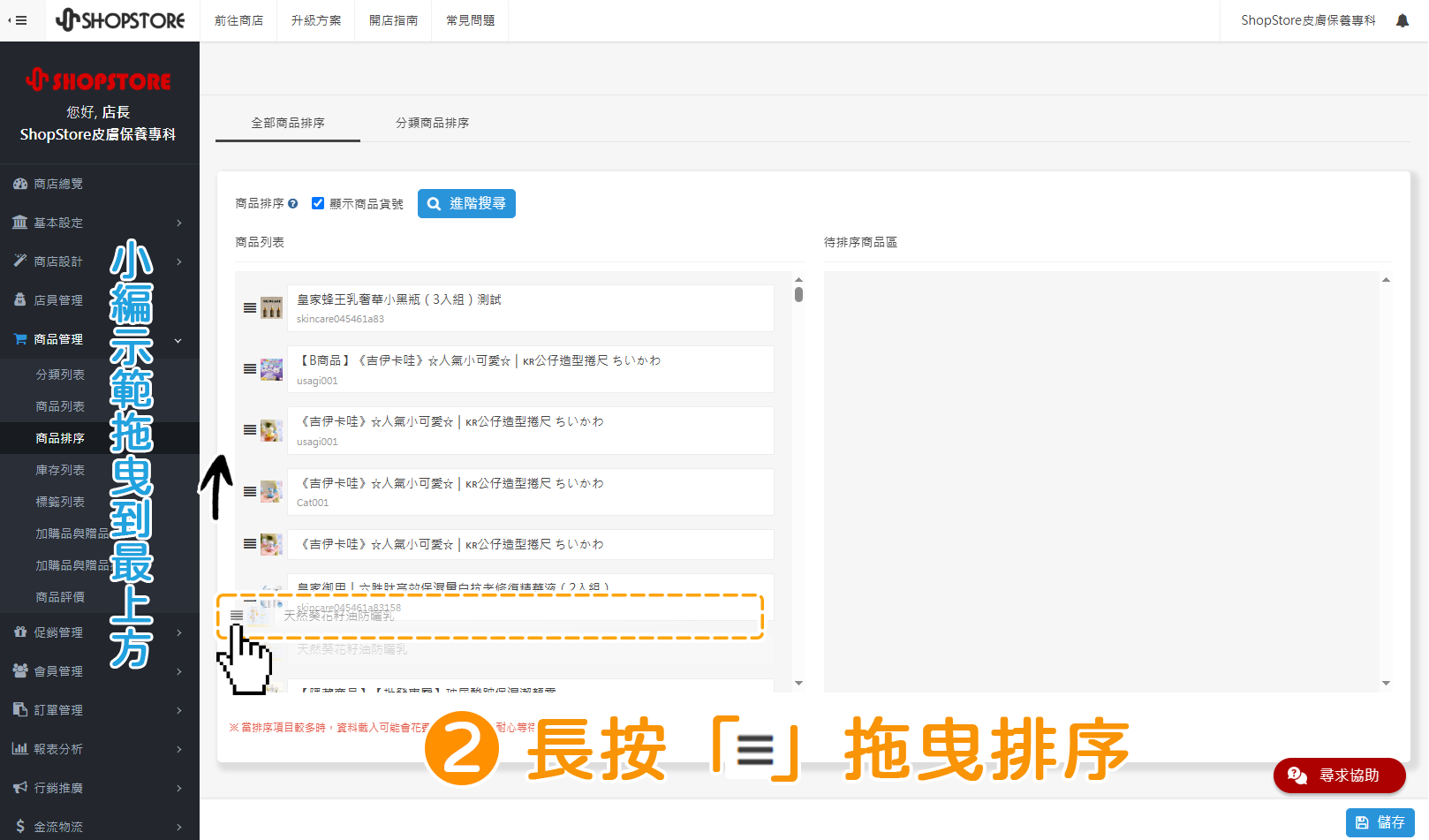Click the help question mark beside 商品排序
Screen dimensions: 1429x840
coord(293,203)
